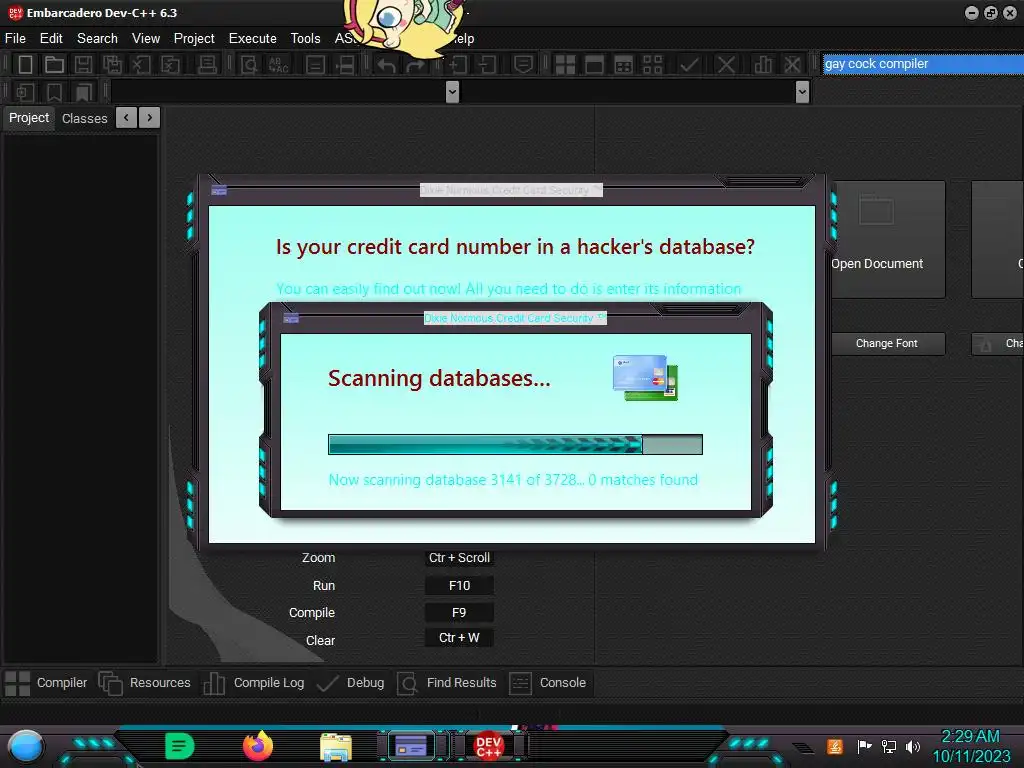Screen dimensions: 1024x768
Task: Click the Find magnifier toolbar icon
Action: point(249,65)
